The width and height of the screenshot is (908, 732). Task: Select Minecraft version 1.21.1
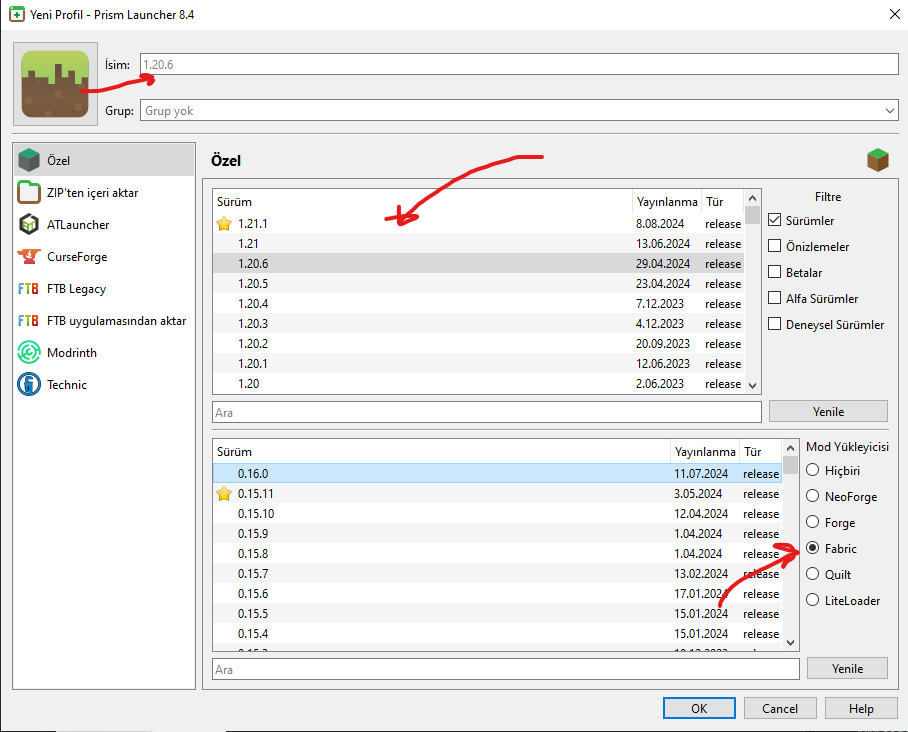[479, 224]
